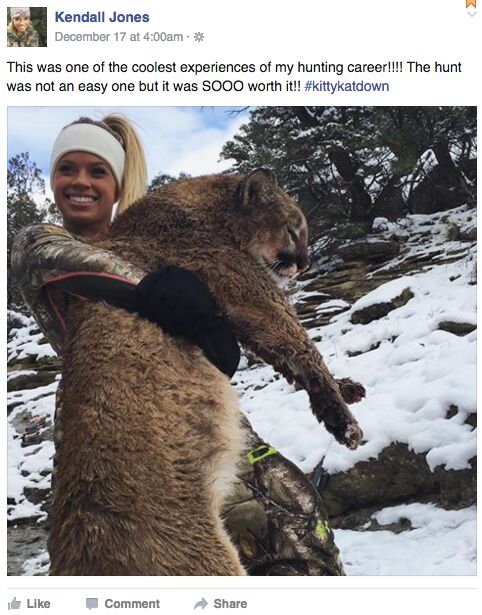Open the Kendall Jones profile name link
This screenshot has height=615, width=482.
(102, 17)
